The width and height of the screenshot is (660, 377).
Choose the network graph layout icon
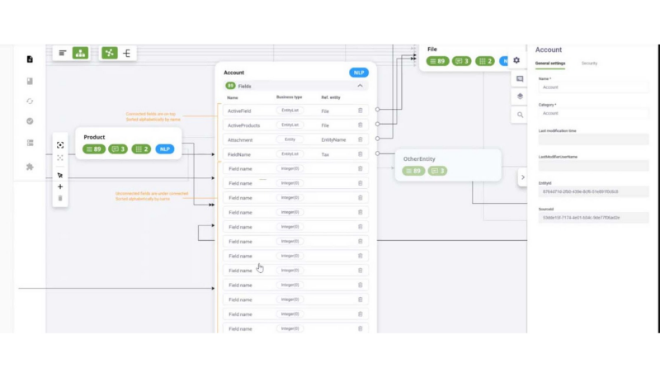(109, 53)
